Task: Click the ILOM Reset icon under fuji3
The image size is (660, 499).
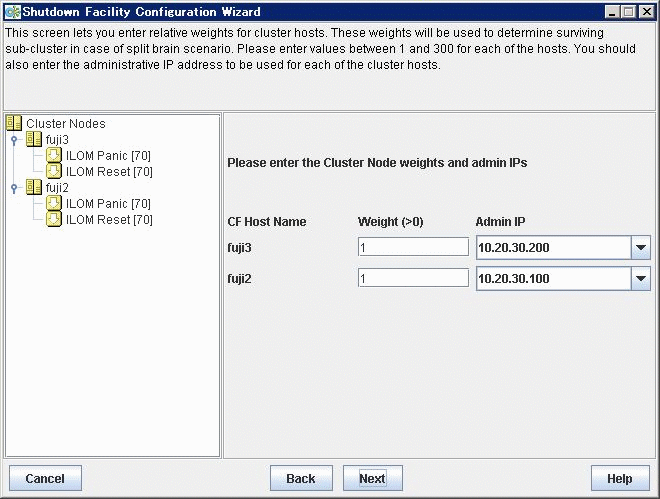Action: tap(54, 171)
